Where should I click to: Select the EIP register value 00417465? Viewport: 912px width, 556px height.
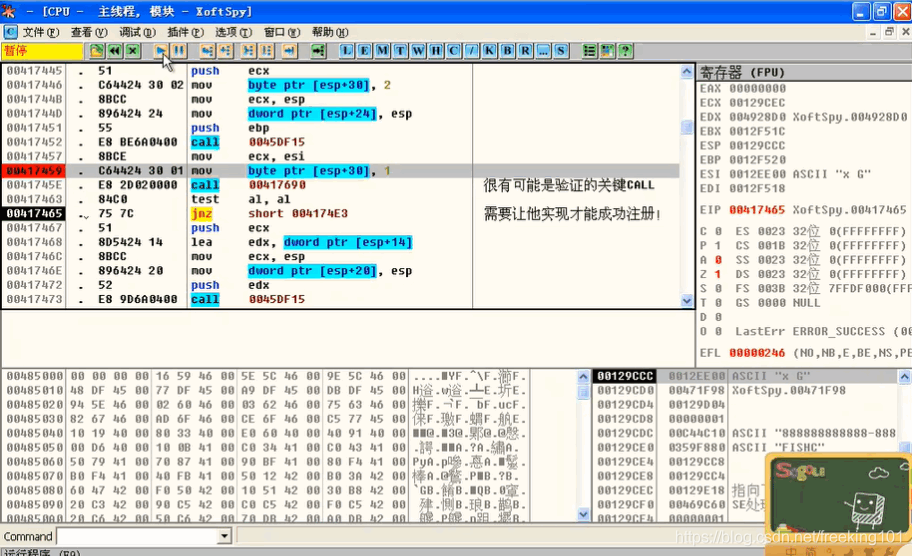click(x=757, y=209)
